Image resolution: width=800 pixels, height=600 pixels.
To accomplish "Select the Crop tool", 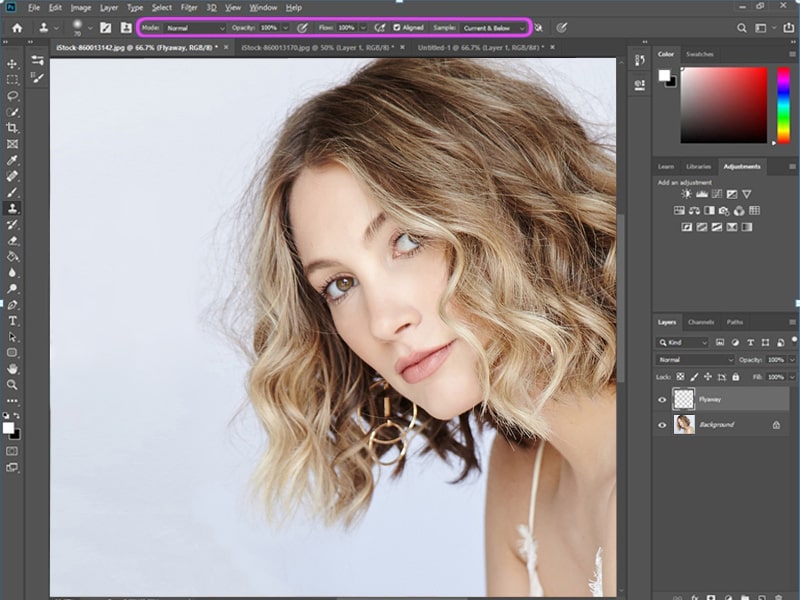I will (12, 128).
